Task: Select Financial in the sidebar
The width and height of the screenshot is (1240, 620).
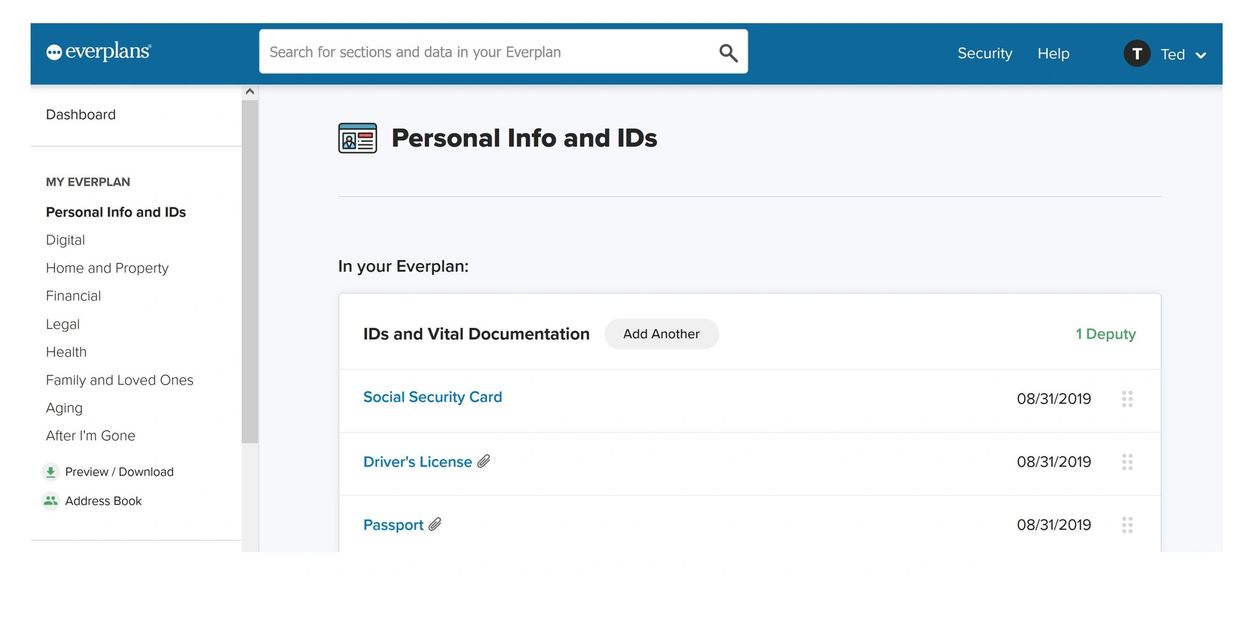Action: pyautogui.click(x=73, y=296)
